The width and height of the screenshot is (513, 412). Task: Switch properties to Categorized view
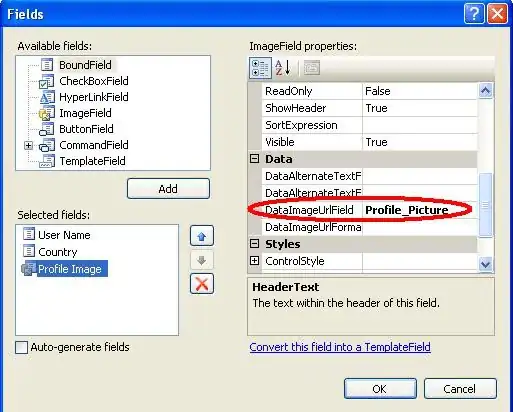click(260, 68)
